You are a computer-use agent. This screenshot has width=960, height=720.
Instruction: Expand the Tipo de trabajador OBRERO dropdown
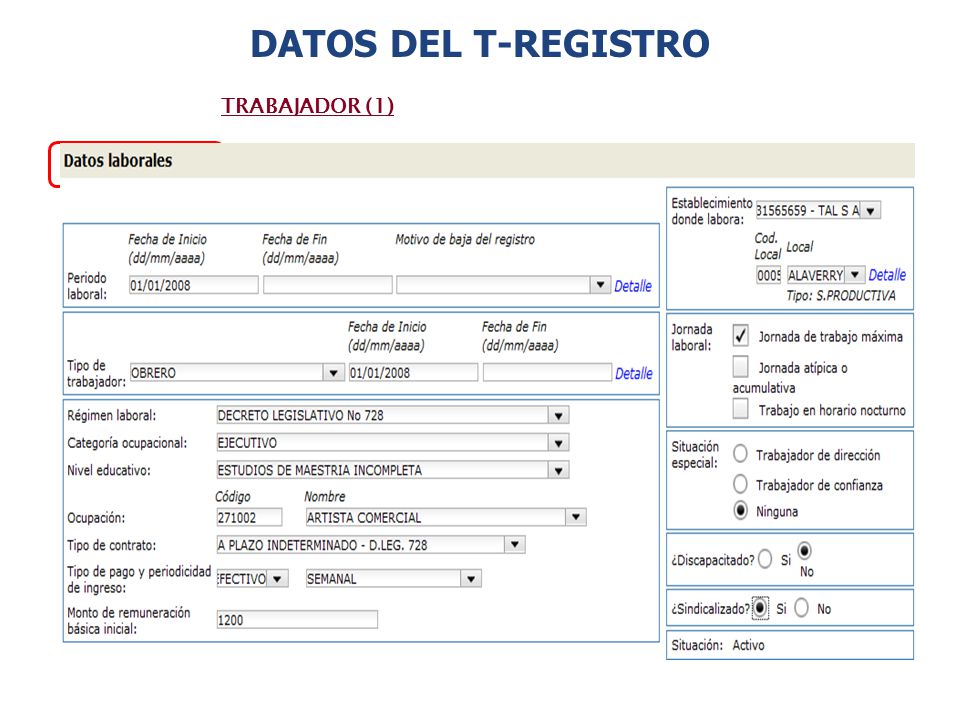coord(333,372)
